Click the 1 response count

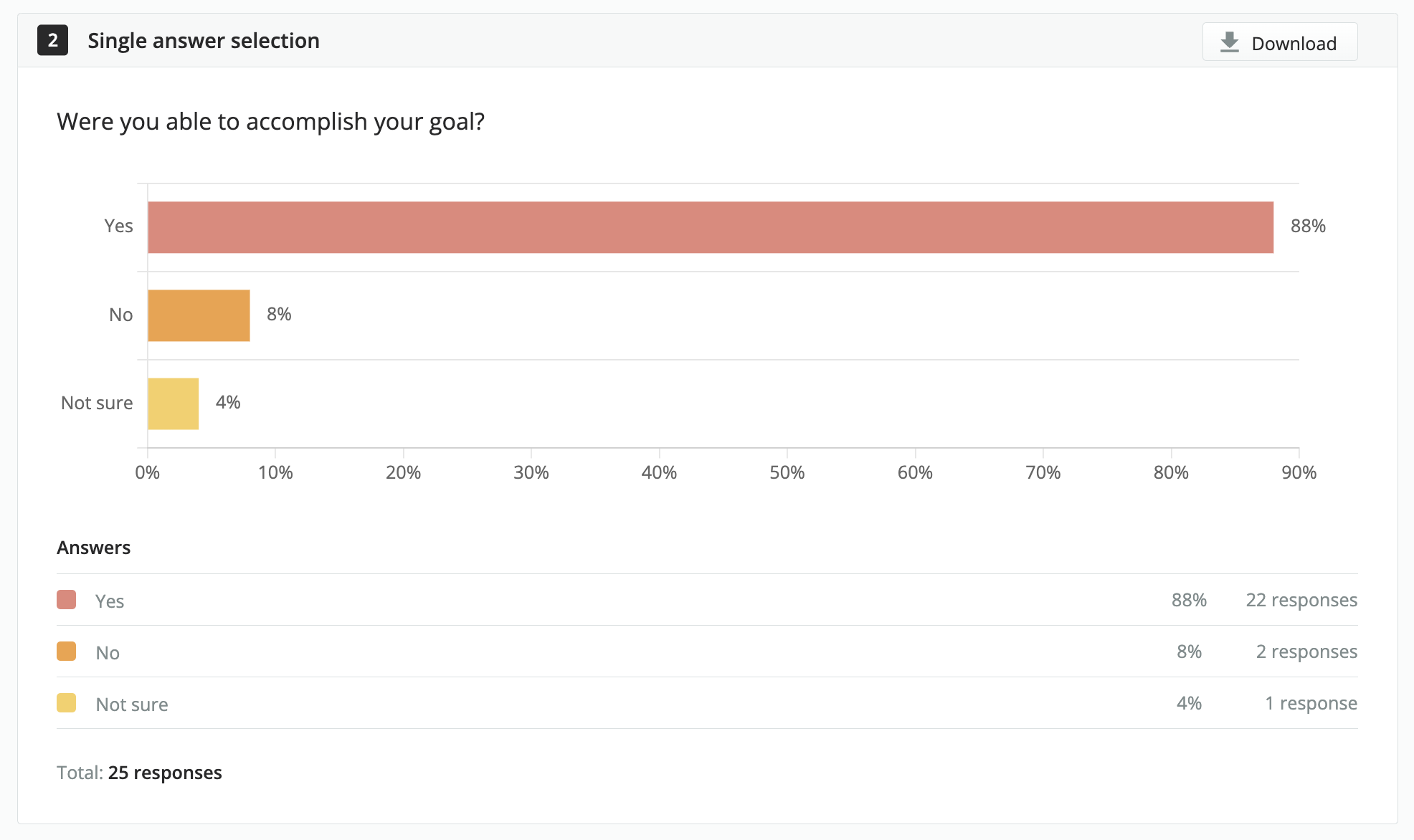pos(1311,703)
